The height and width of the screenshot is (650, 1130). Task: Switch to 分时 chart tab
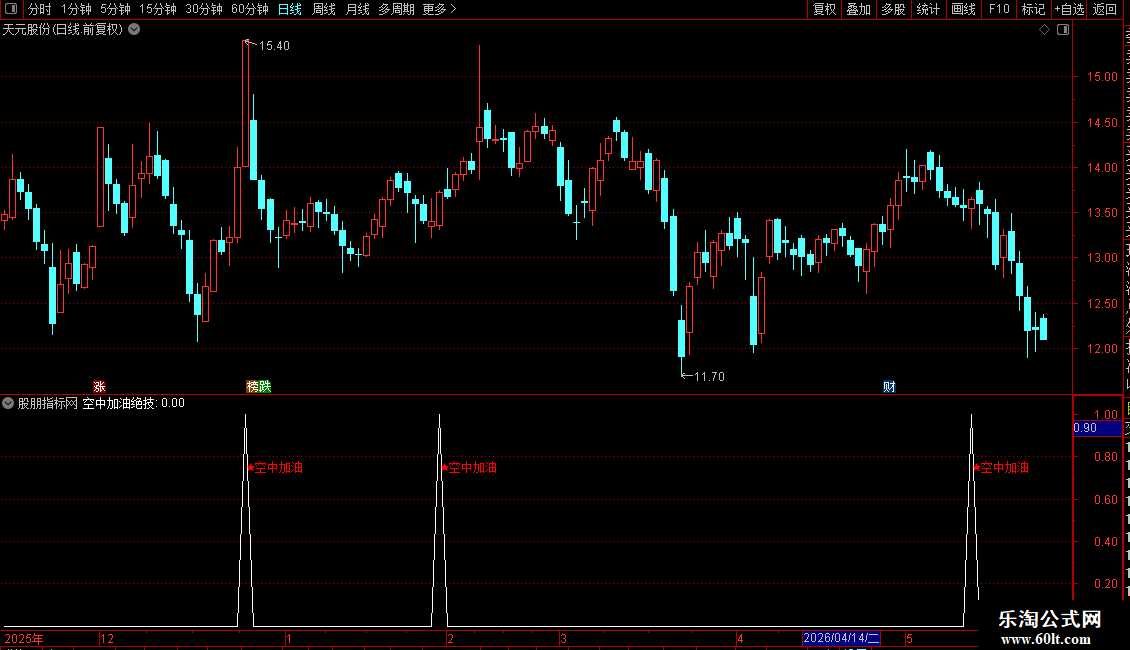point(40,9)
